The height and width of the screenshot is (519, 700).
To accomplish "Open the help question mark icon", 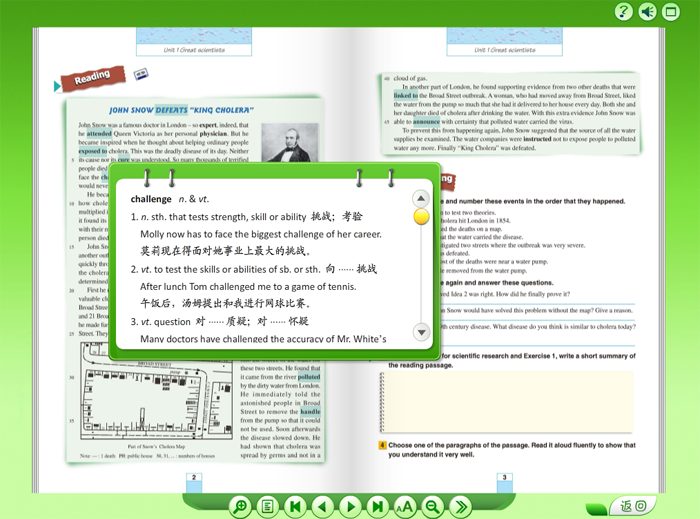I will [624, 11].
